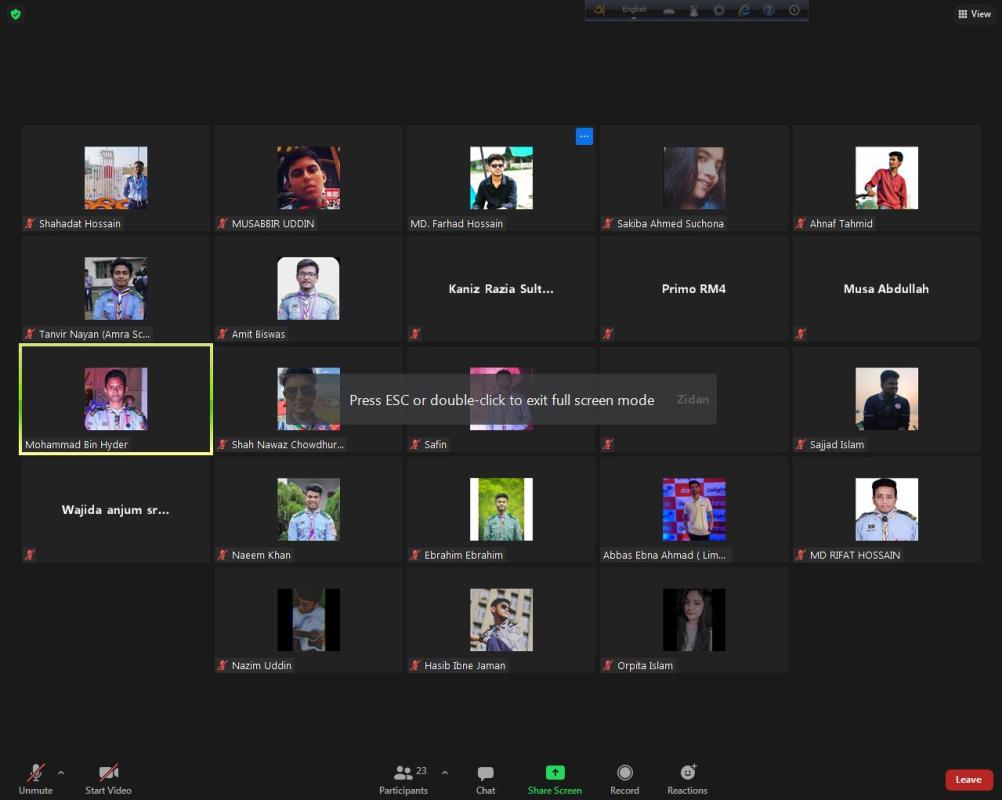Click the muted mic indicator on Amit Biswas's tile
The height and width of the screenshot is (800, 1002).
(x=222, y=333)
